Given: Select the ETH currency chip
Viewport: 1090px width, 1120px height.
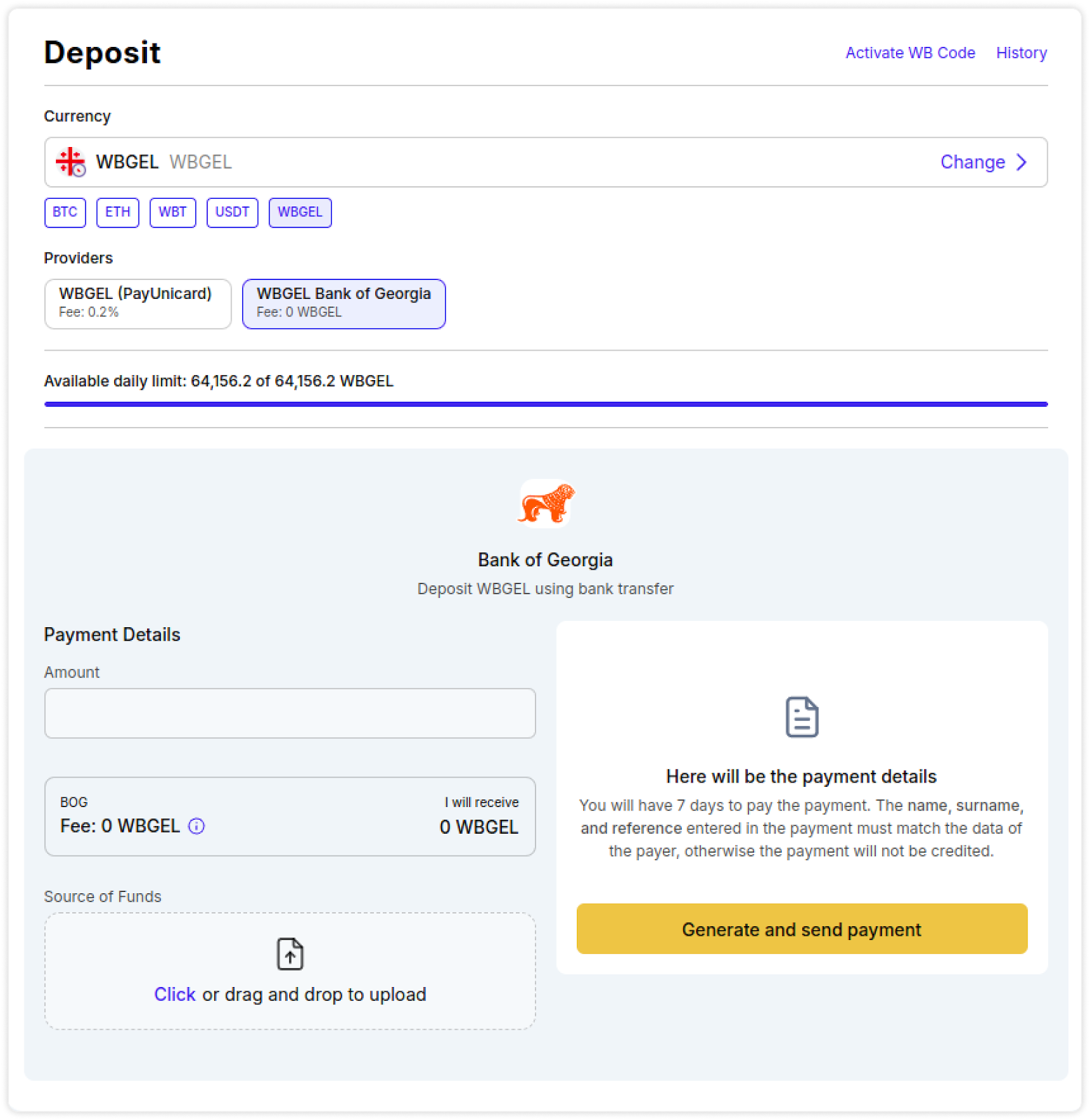Looking at the screenshot, I should pyautogui.click(x=118, y=213).
